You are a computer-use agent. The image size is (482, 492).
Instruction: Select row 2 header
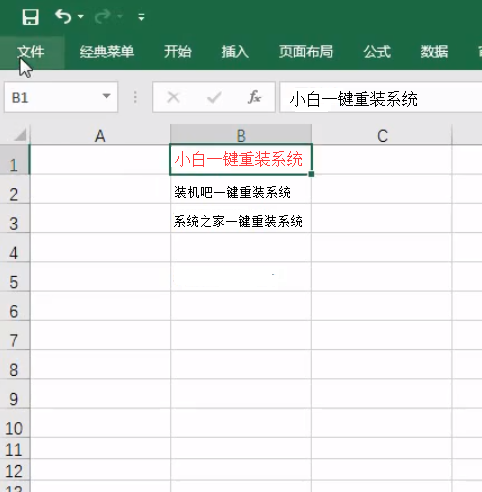(x=14, y=189)
